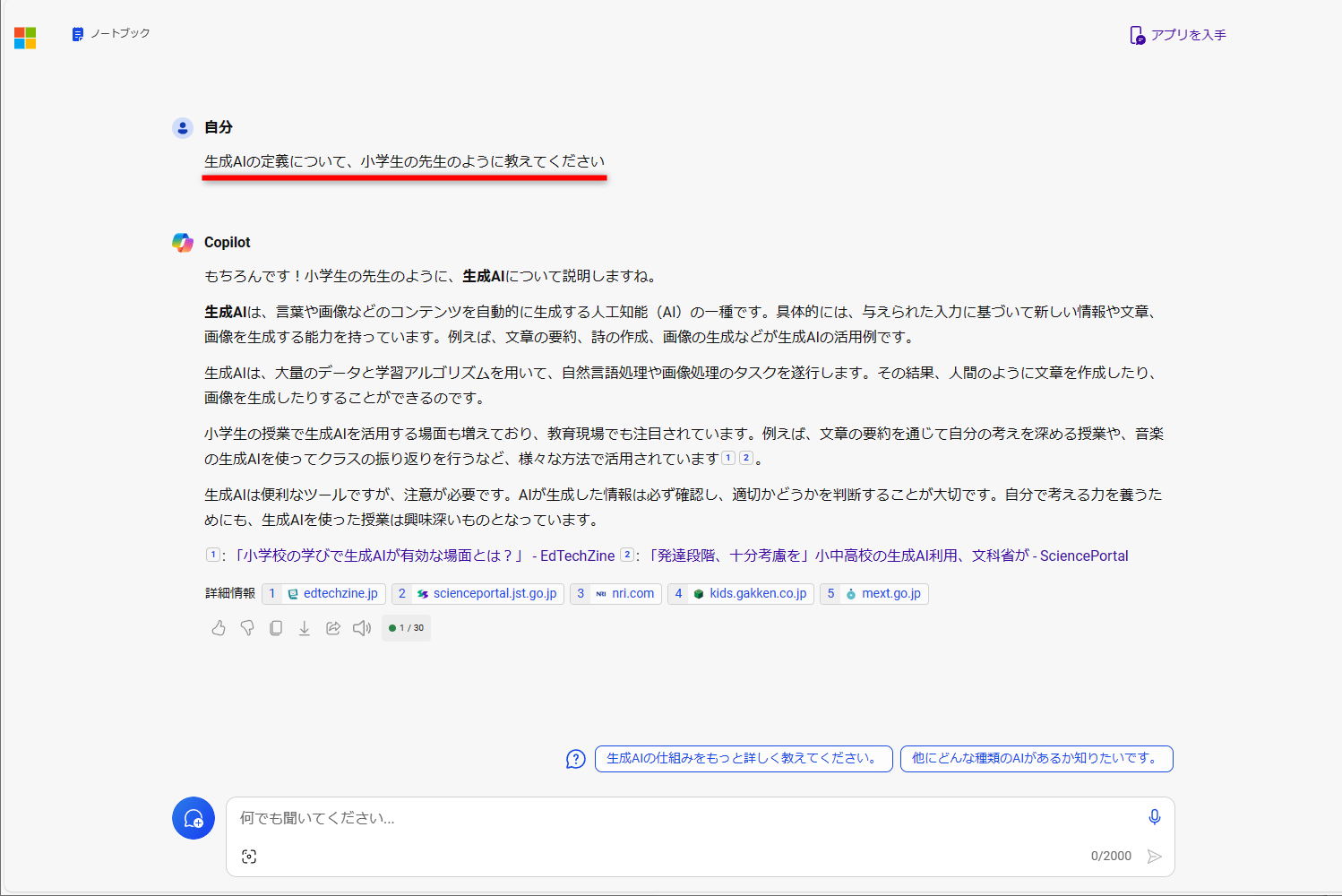Download Copilot's response
Screen dimensions: 1342x896
point(304,628)
